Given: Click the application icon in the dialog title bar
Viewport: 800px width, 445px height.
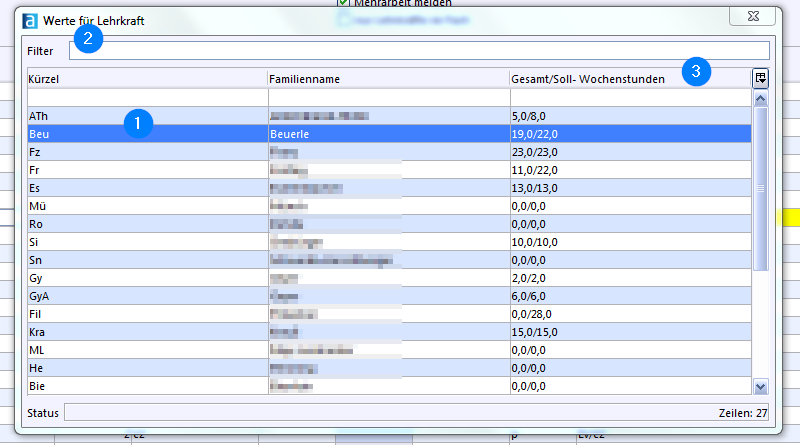Looking at the screenshot, I should pos(30,21).
